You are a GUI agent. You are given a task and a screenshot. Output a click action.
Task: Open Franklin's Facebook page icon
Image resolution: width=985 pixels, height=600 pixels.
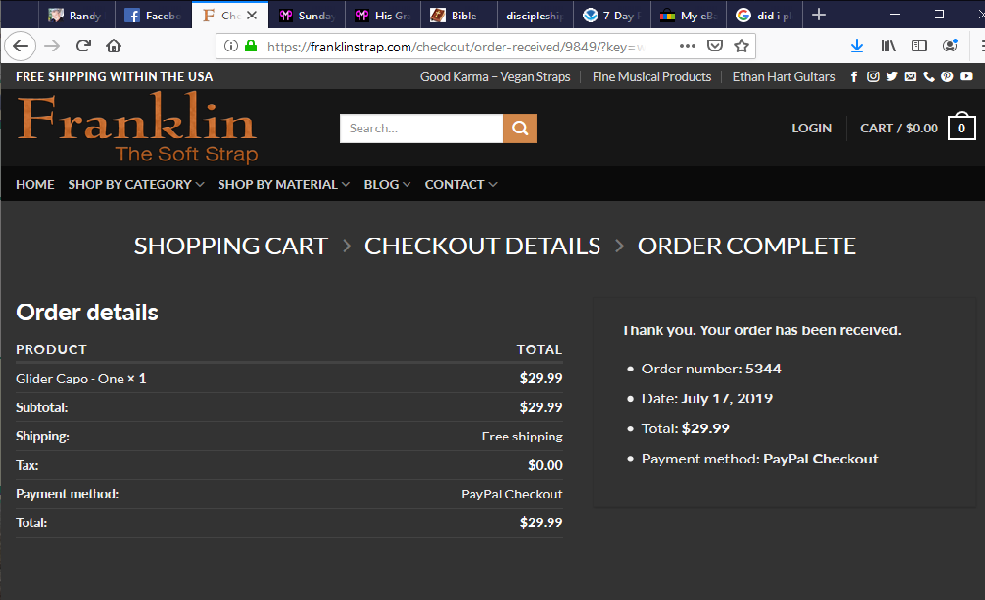(854, 77)
